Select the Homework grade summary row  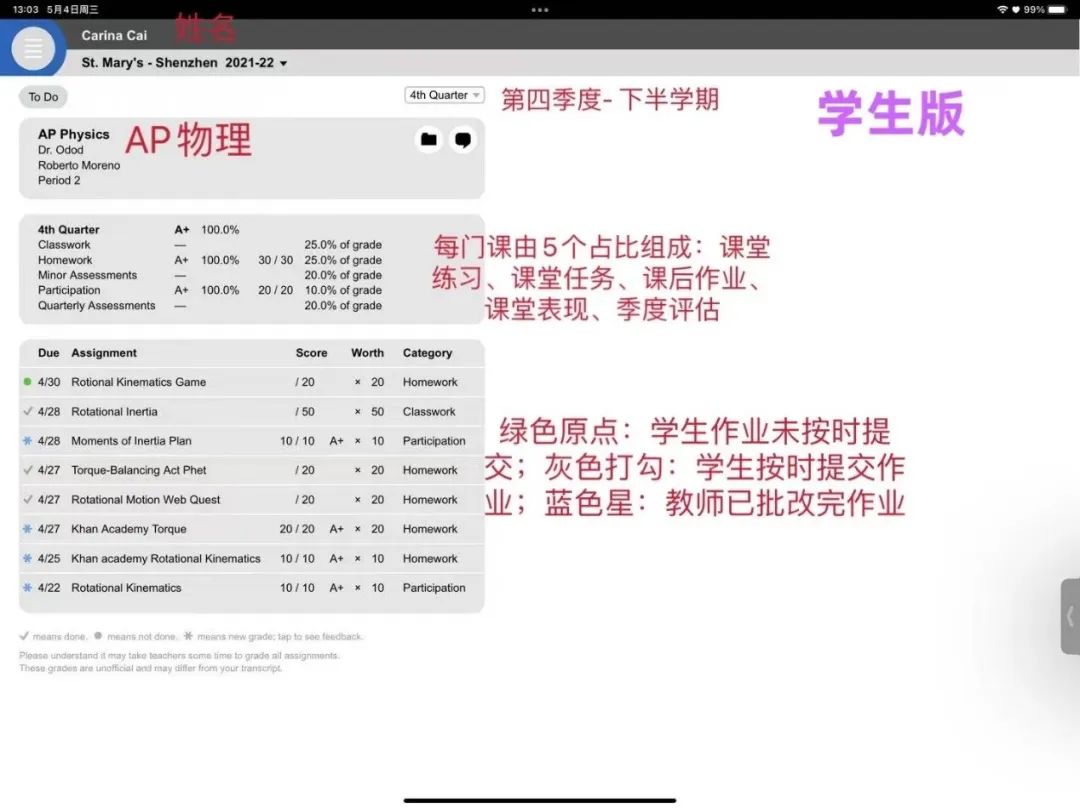click(209, 260)
